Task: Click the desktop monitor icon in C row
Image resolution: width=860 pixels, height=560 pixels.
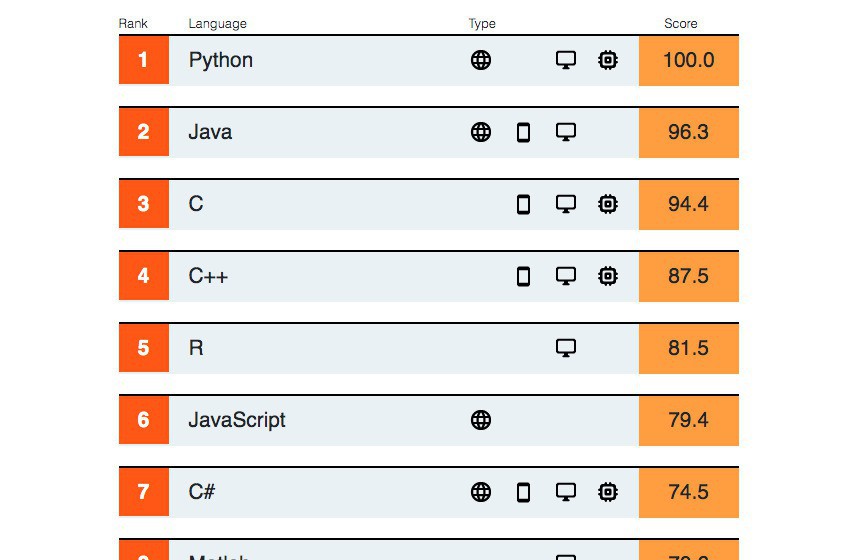Action: click(x=566, y=204)
